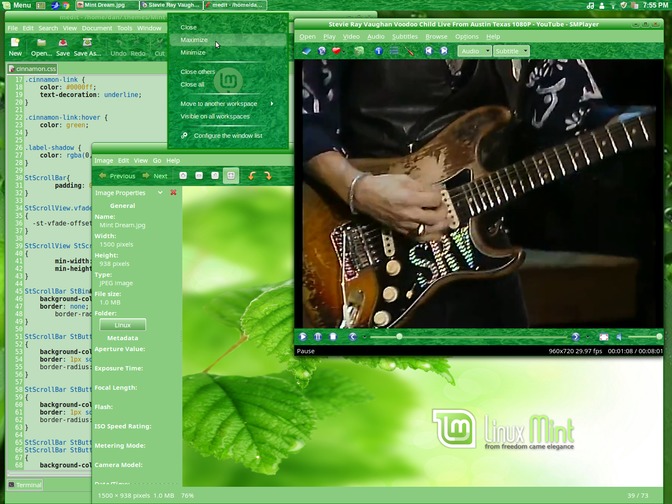Open SMPlayer's blue information icon
This screenshot has height=504, width=672.
(378, 51)
